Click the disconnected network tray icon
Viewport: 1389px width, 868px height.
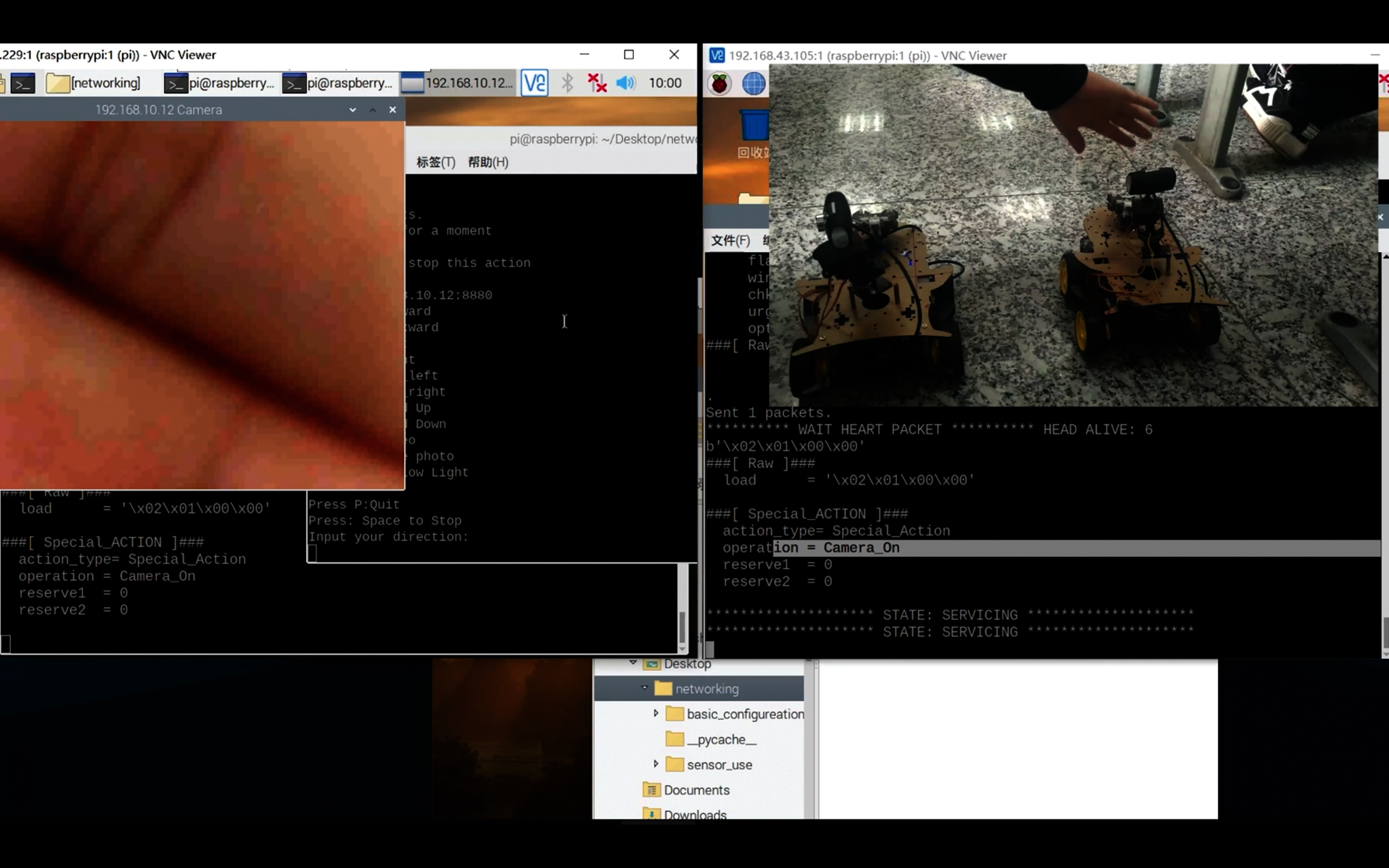click(x=597, y=83)
